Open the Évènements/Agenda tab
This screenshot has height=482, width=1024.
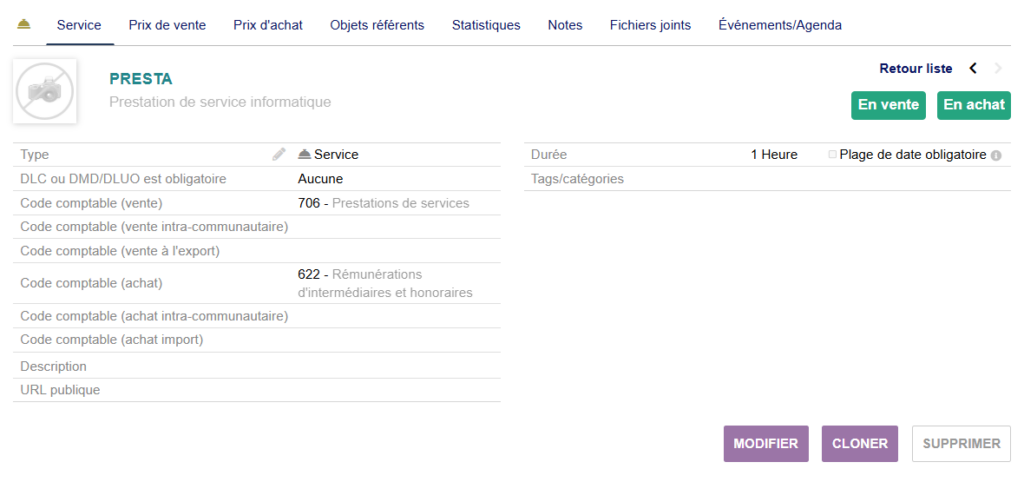(x=780, y=25)
